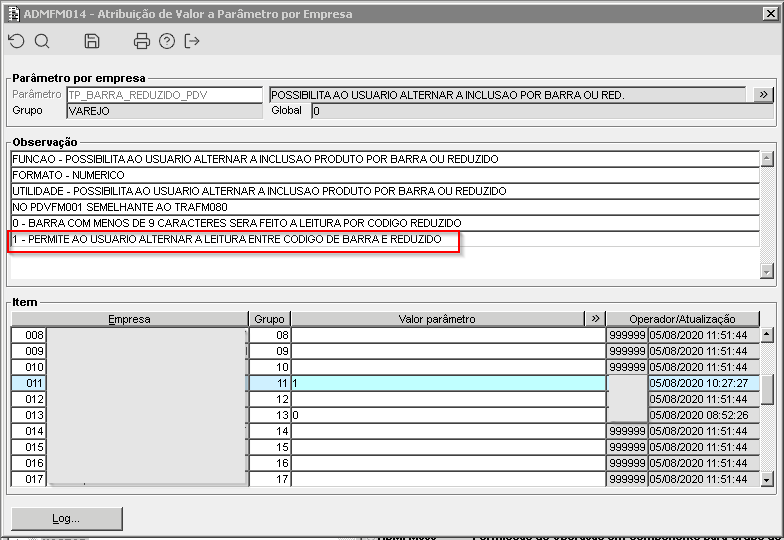Select line '0 - BARRA COM MENOS DE 9 CARACTERES'
Viewport: 784px width, 540px height.
pyautogui.click(x=385, y=223)
